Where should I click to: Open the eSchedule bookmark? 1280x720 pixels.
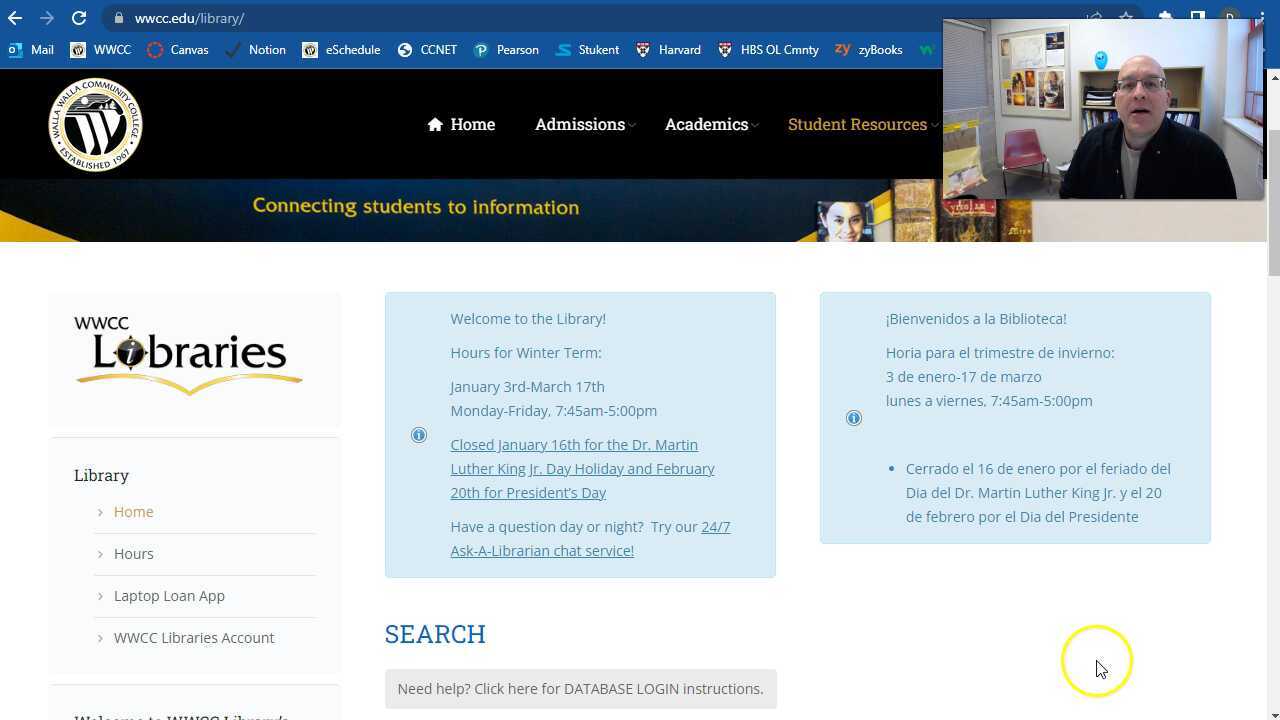coord(342,49)
